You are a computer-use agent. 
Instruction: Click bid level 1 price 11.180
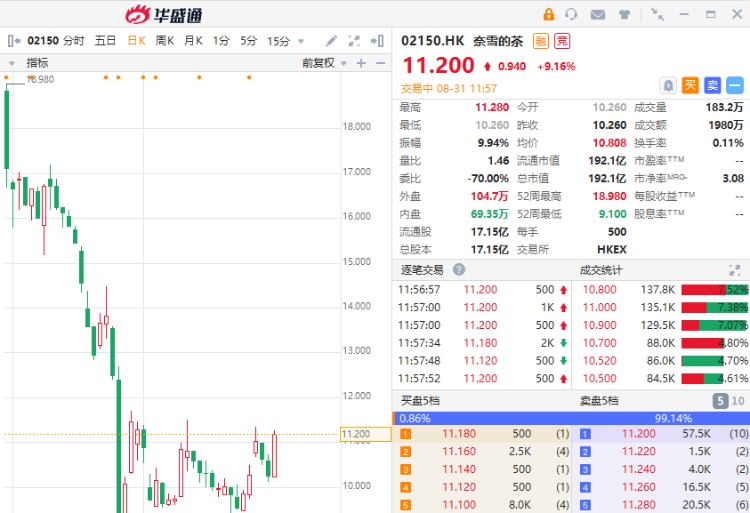(459, 434)
